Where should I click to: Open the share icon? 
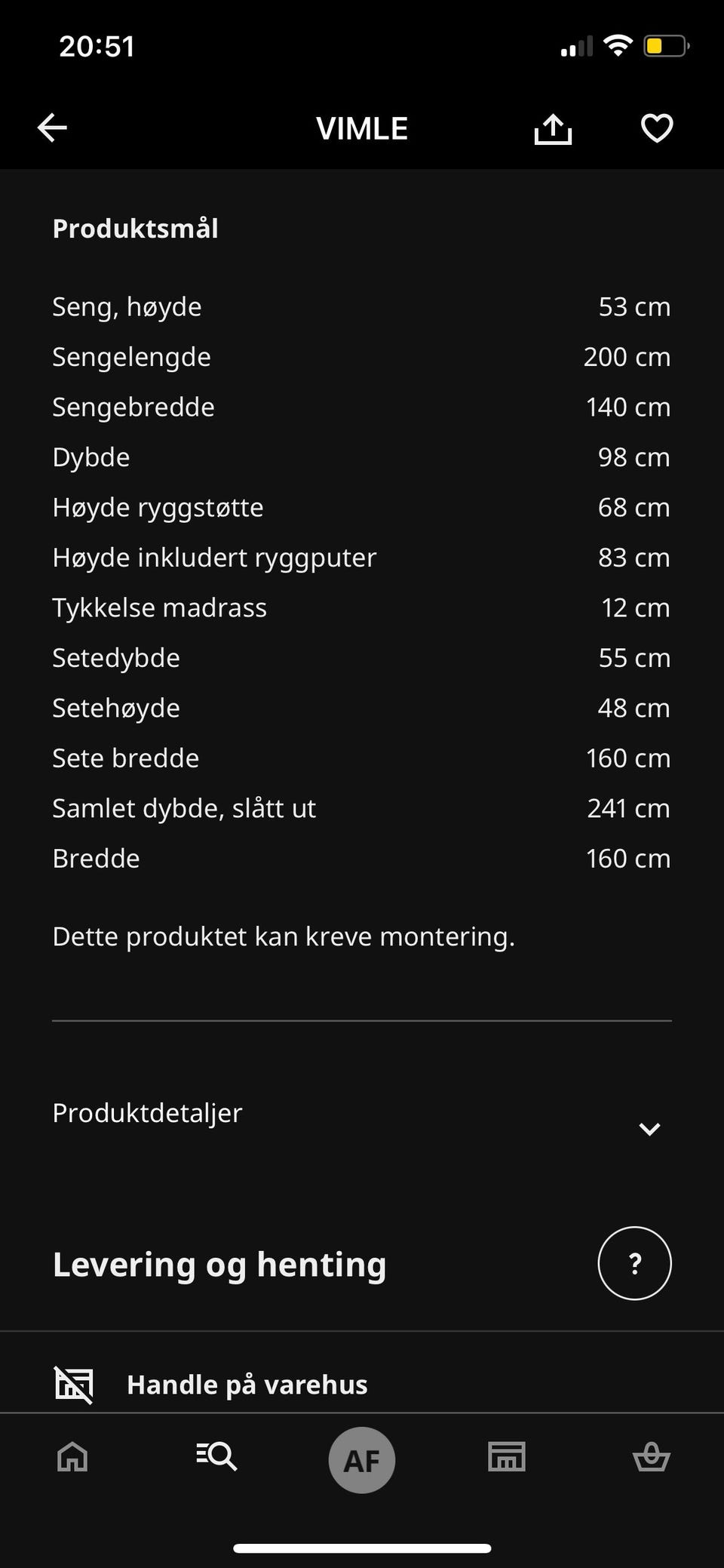553,128
